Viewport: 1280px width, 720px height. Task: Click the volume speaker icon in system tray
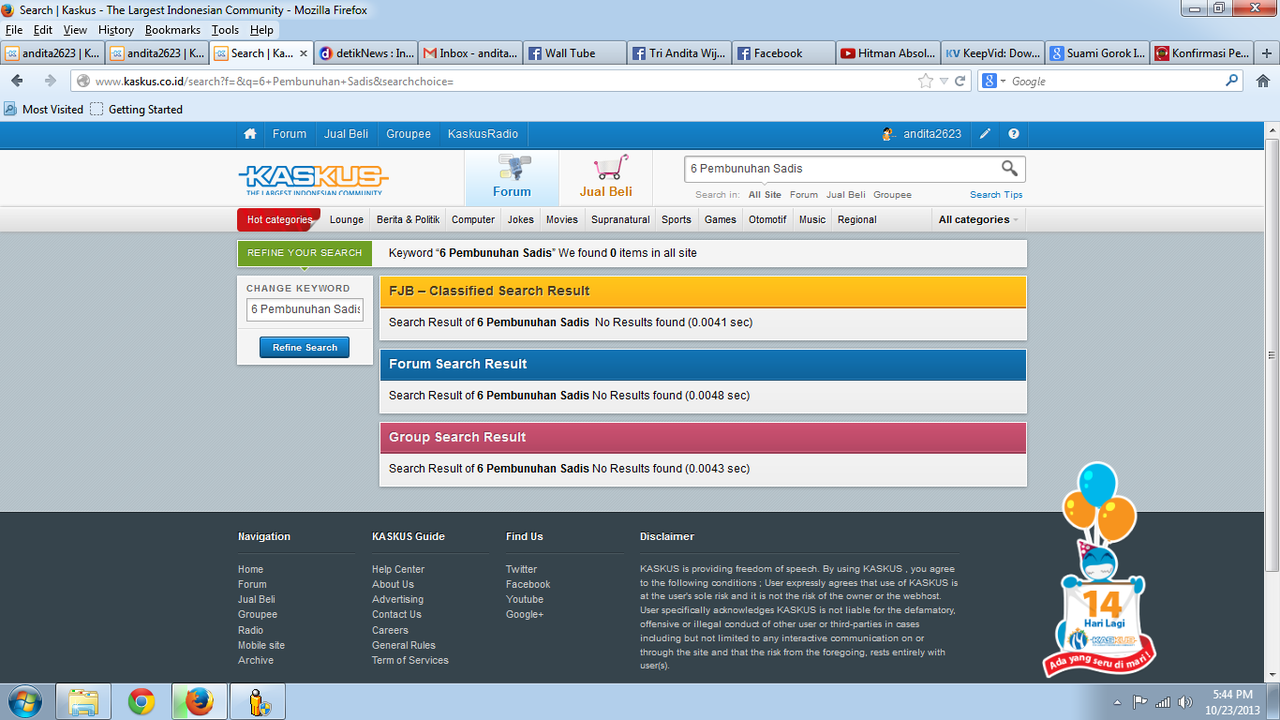tap(1186, 702)
